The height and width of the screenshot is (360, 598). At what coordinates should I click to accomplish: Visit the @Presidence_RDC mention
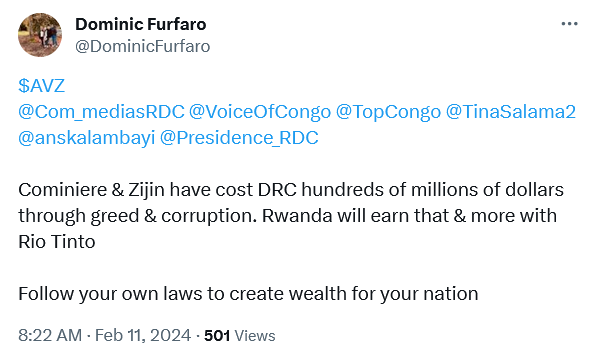click(239, 138)
